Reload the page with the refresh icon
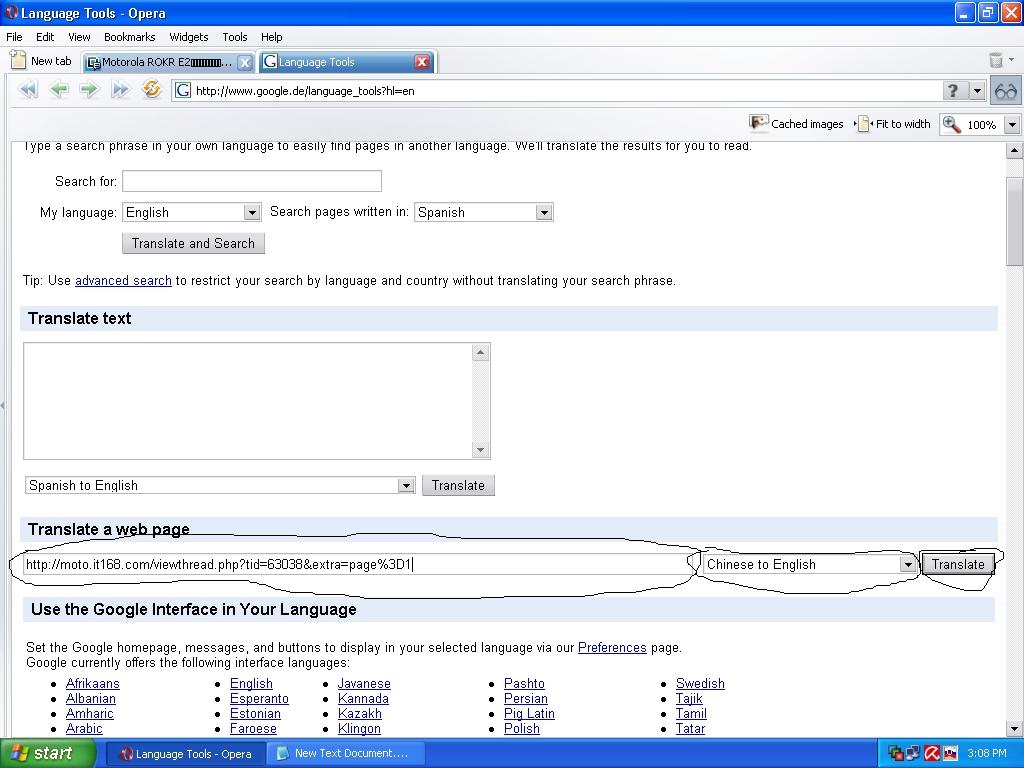 point(152,89)
